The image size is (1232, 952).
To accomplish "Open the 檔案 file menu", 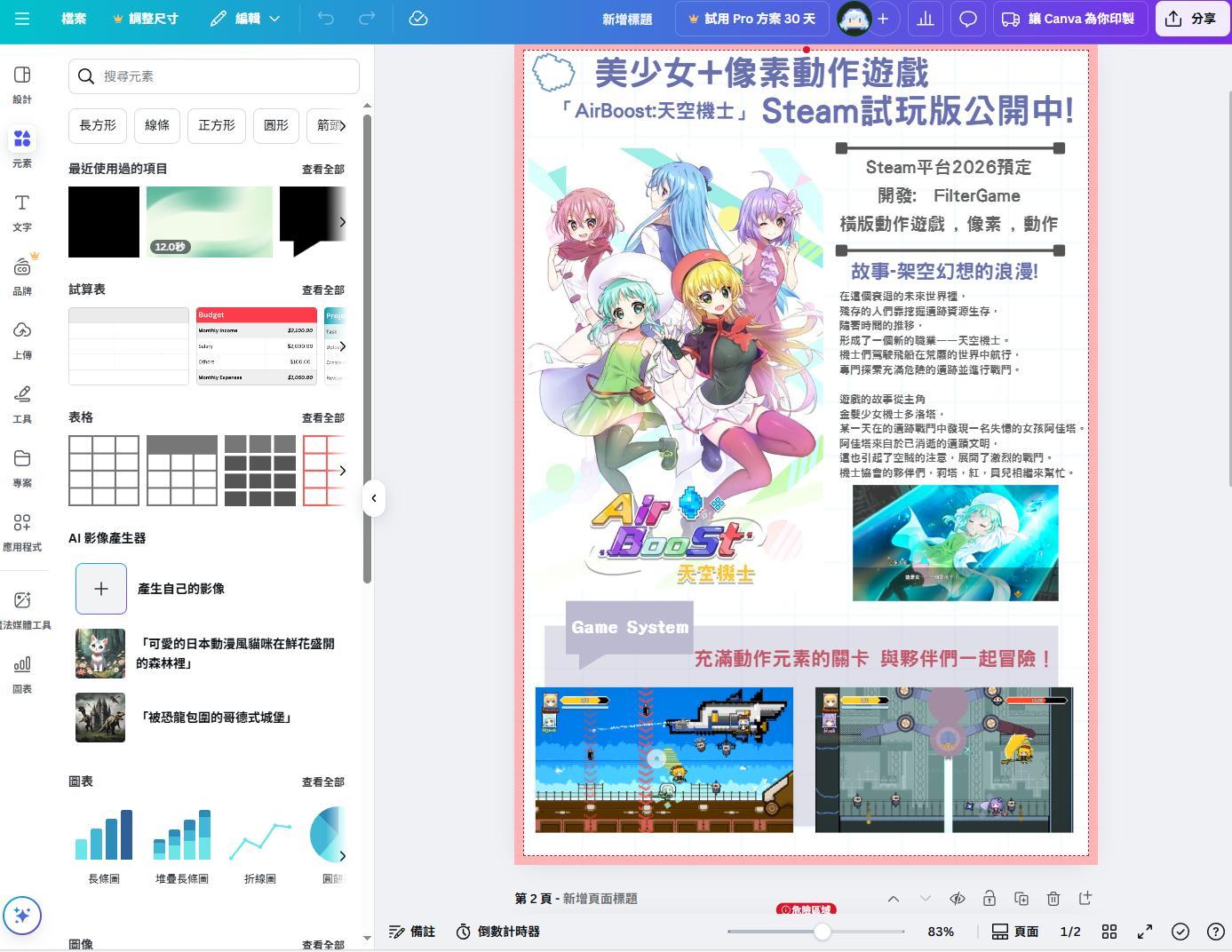I will pyautogui.click(x=74, y=19).
